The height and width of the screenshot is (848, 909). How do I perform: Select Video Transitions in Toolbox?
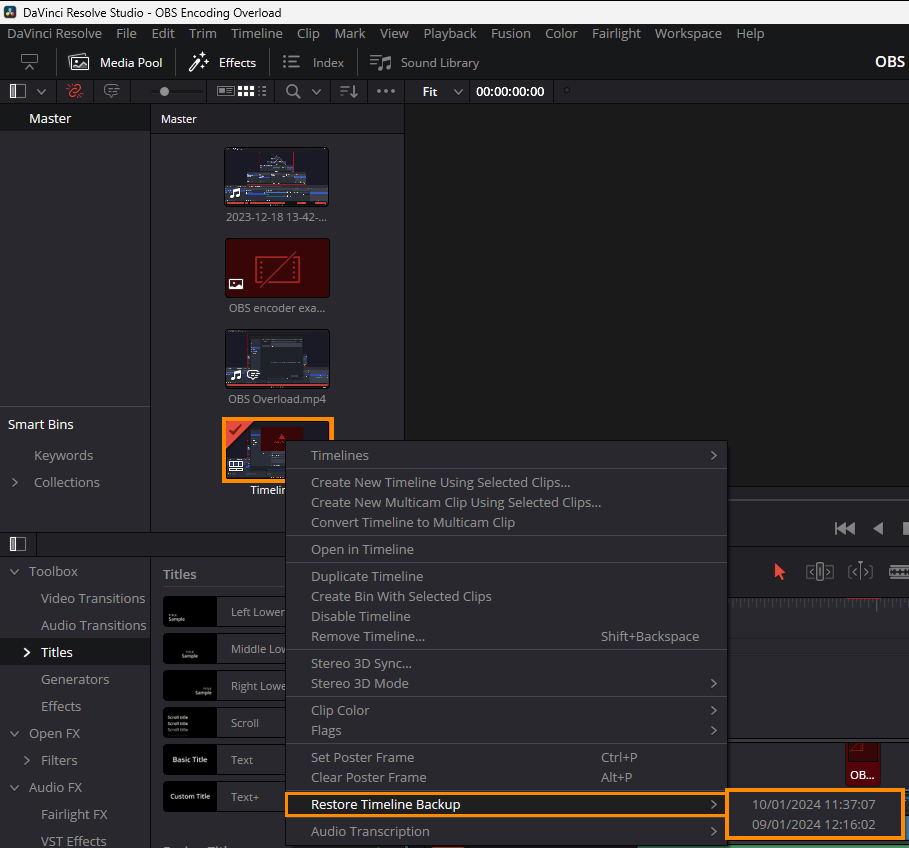(93, 598)
